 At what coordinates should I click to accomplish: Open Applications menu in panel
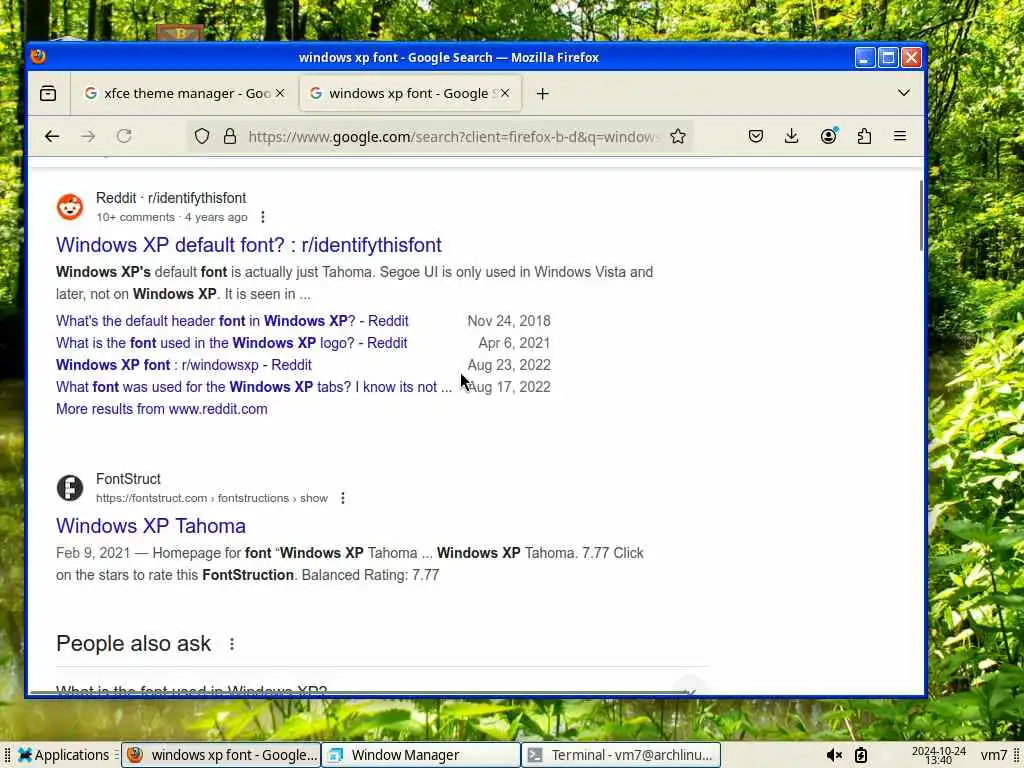63,755
